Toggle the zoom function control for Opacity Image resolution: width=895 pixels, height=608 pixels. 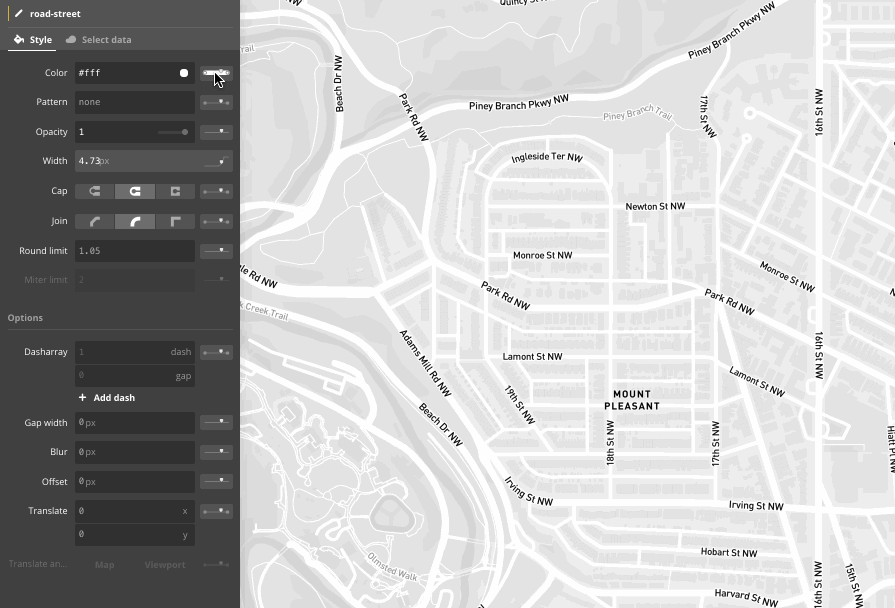pyautogui.click(x=216, y=131)
